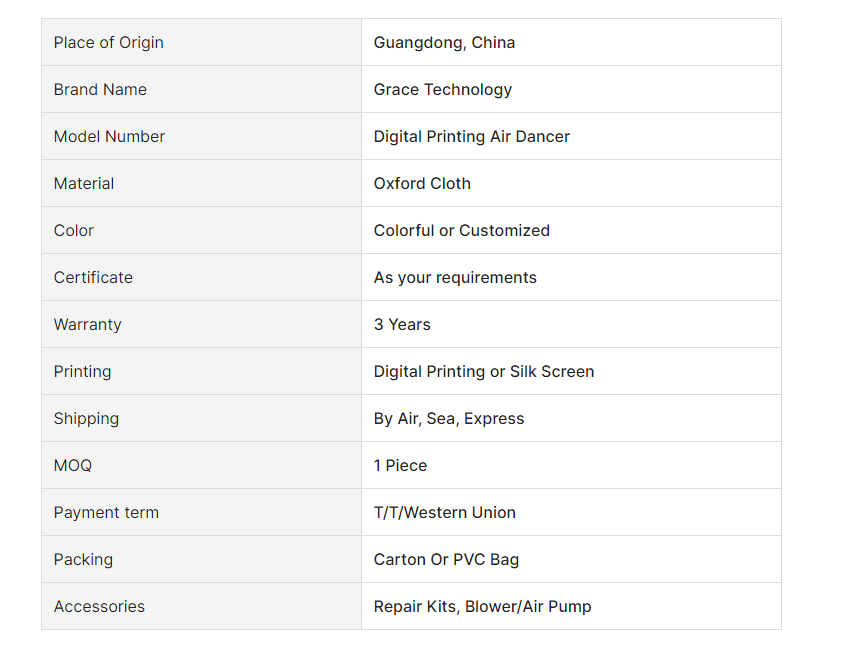The height and width of the screenshot is (651, 841).
Task: Select Repair Kits, Blower/Air Pump text
Action: click(483, 606)
